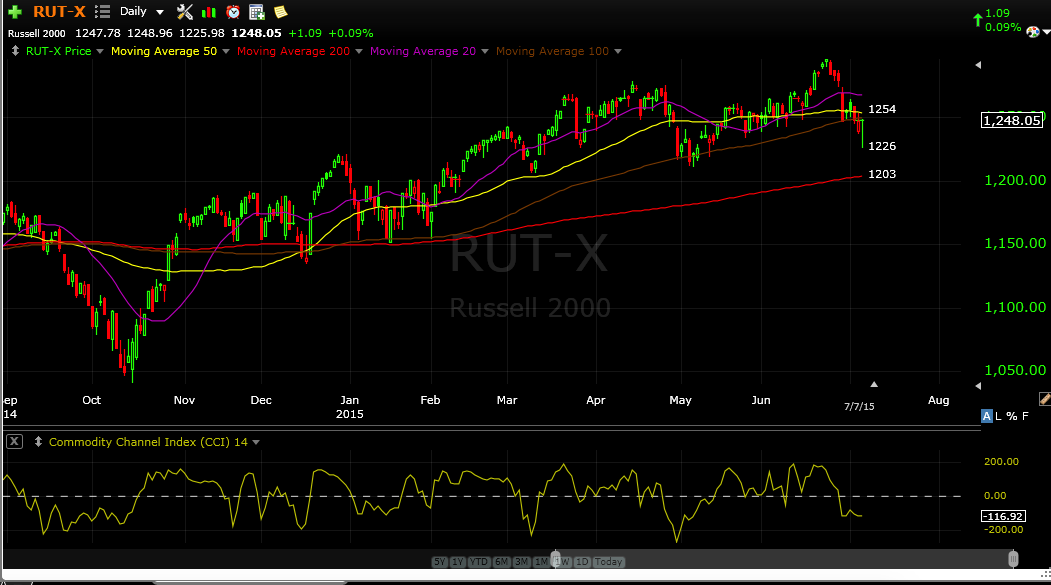Select the 1Y time range
1051x585 pixels.
[458, 562]
